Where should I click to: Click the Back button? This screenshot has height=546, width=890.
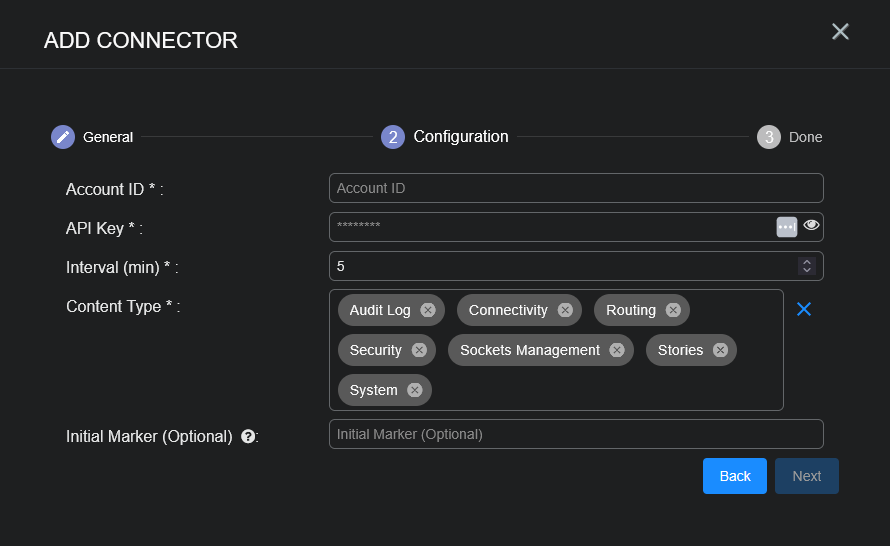pyautogui.click(x=735, y=476)
